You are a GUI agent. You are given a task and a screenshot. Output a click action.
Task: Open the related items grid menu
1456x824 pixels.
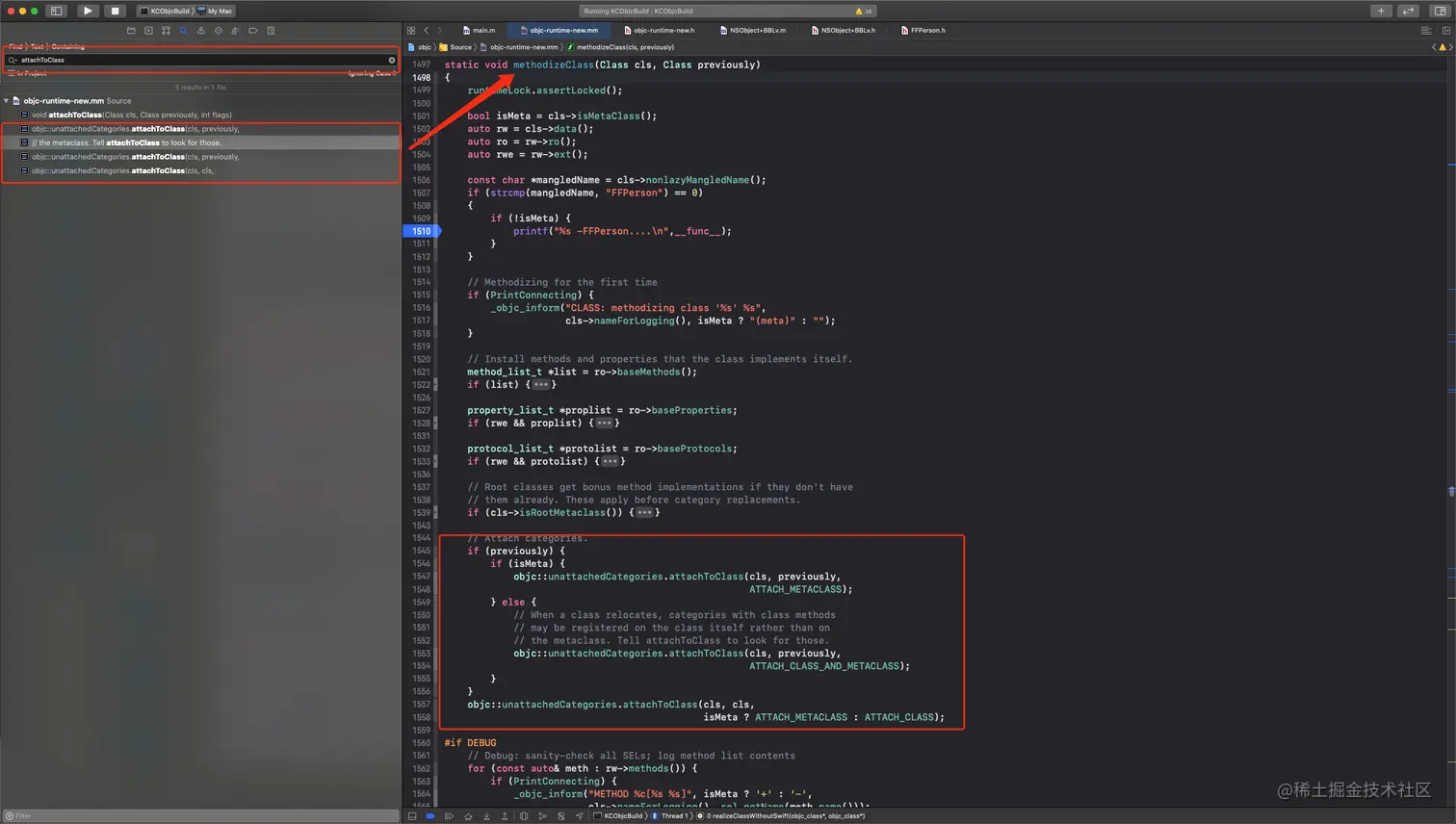(x=411, y=31)
